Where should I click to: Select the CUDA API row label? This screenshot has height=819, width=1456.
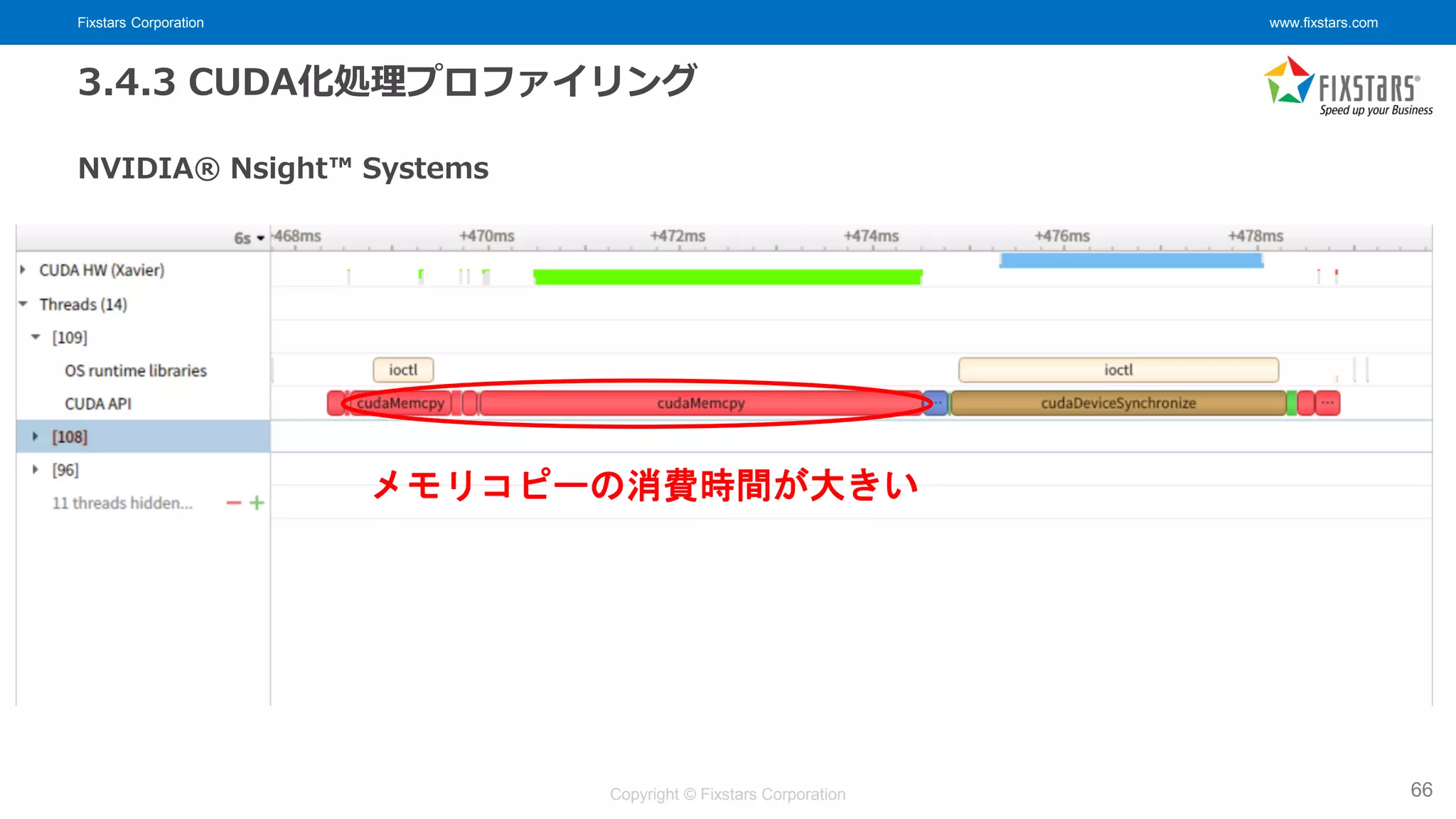click(x=98, y=404)
